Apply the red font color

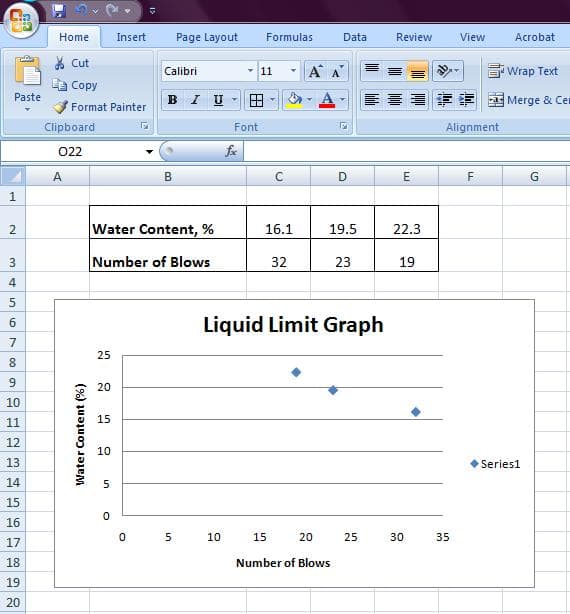(x=327, y=100)
